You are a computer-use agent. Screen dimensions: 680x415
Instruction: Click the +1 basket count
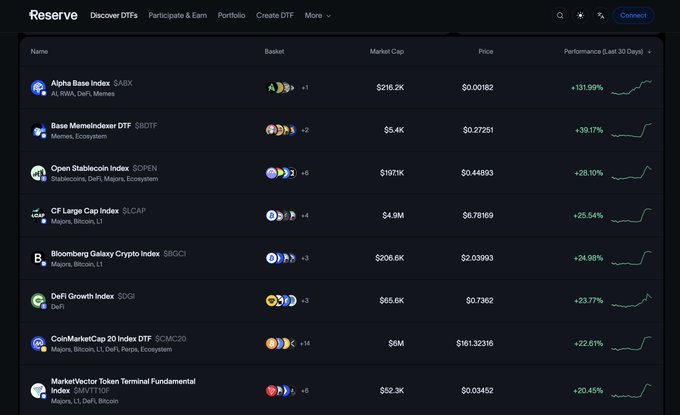tap(305, 88)
